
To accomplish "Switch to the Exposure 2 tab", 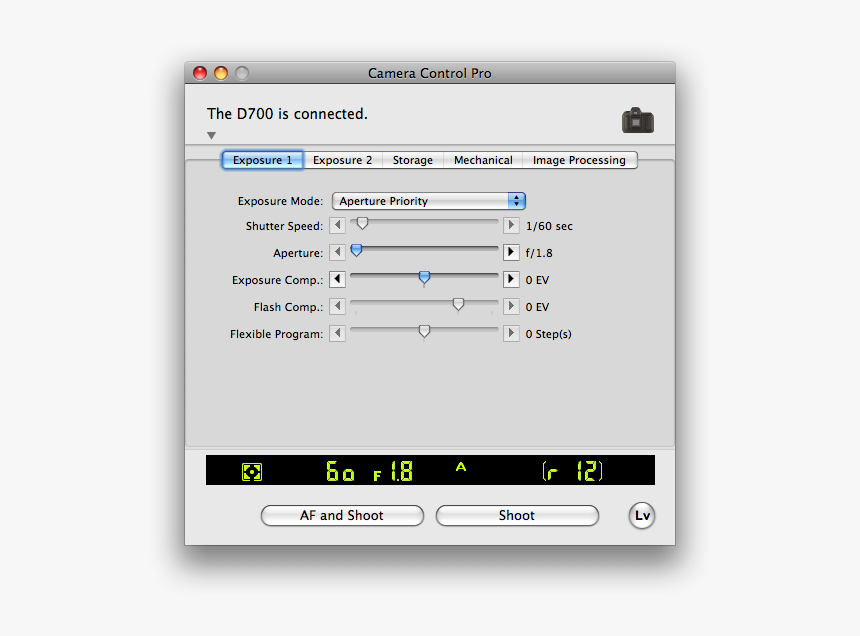I will click(342, 160).
